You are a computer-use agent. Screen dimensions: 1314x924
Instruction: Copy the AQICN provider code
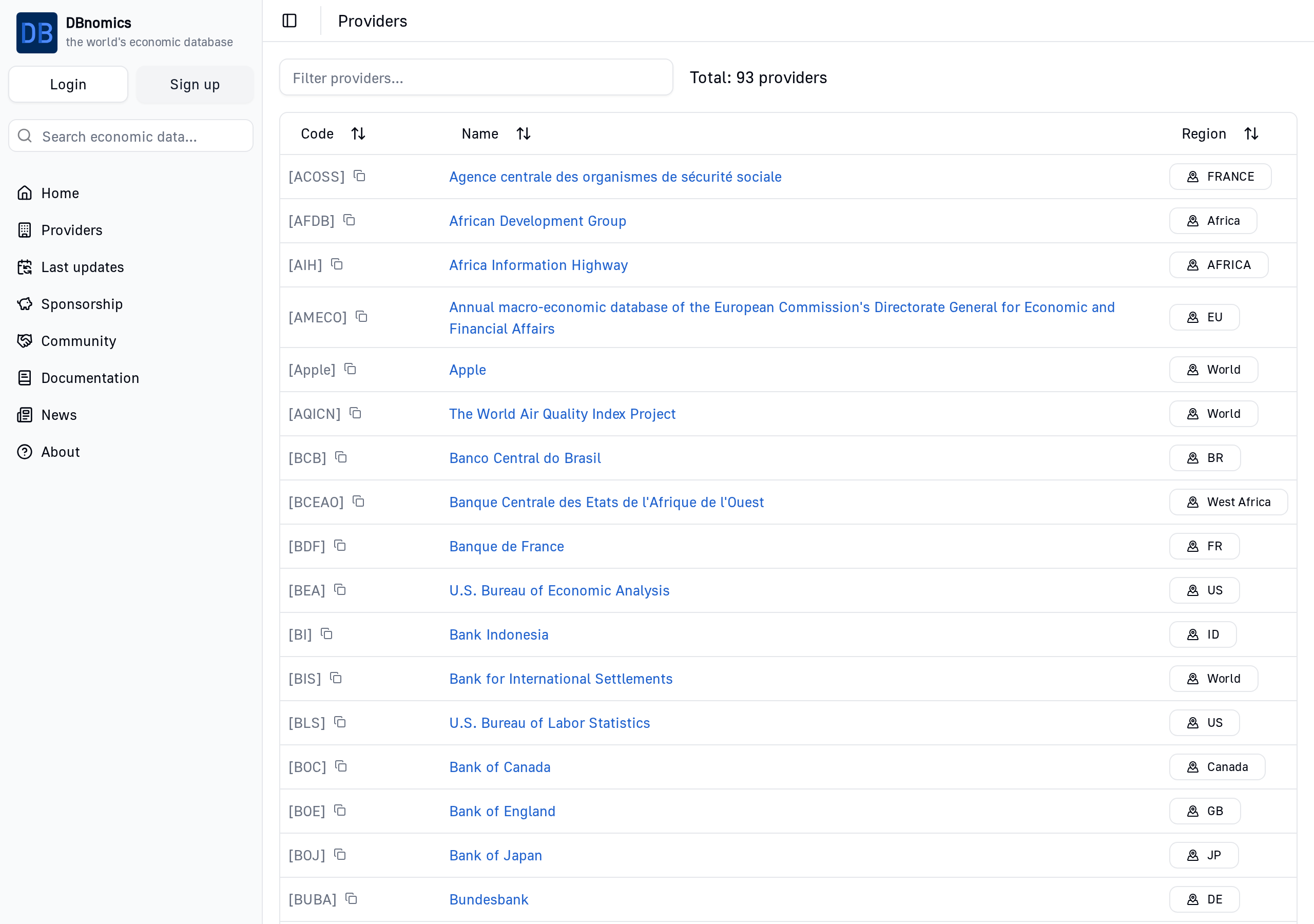pyautogui.click(x=355, y=413)
